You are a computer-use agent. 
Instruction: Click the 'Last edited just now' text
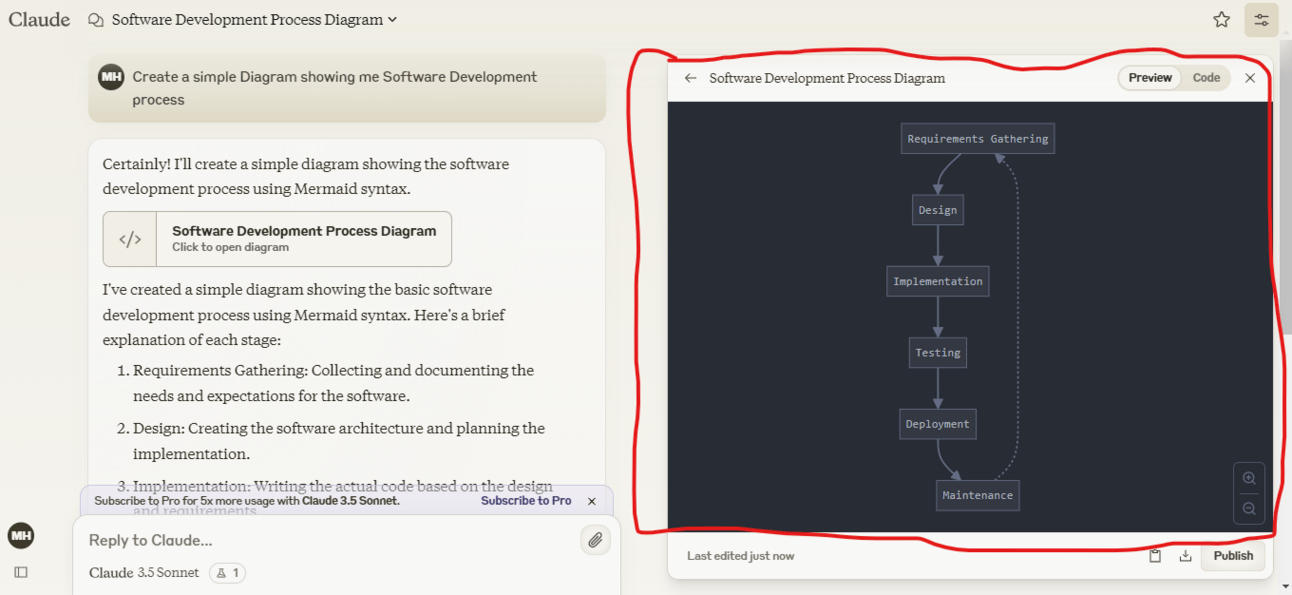(740, 556)
